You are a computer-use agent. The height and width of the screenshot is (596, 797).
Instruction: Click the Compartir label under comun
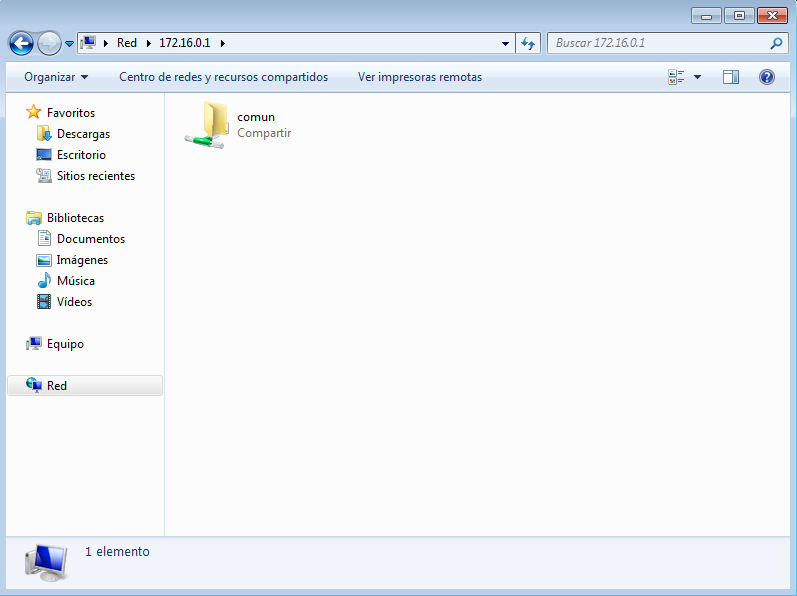(264, 133)
